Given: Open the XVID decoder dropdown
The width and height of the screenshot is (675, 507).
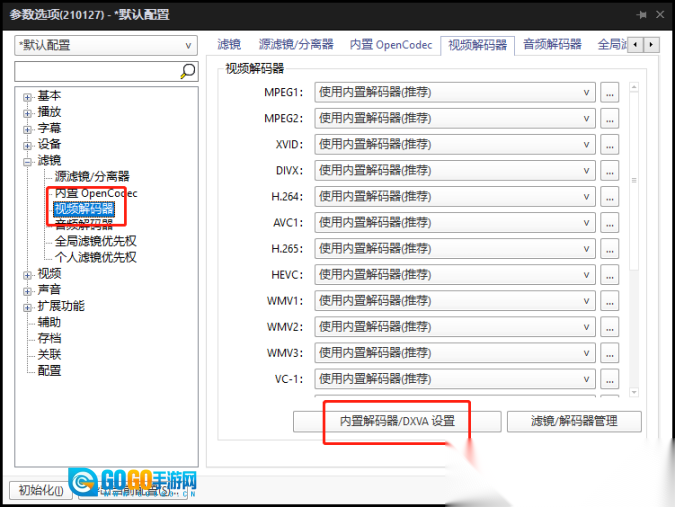Looking at the screenshot, I should [456, 144].
